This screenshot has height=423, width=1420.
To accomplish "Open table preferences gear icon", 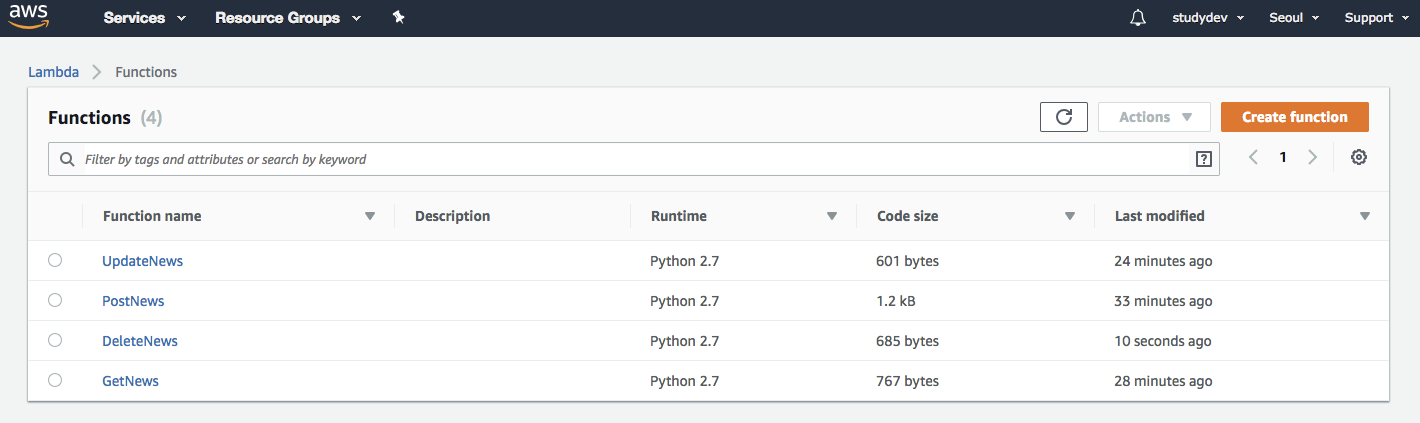I will [1359, 157].
